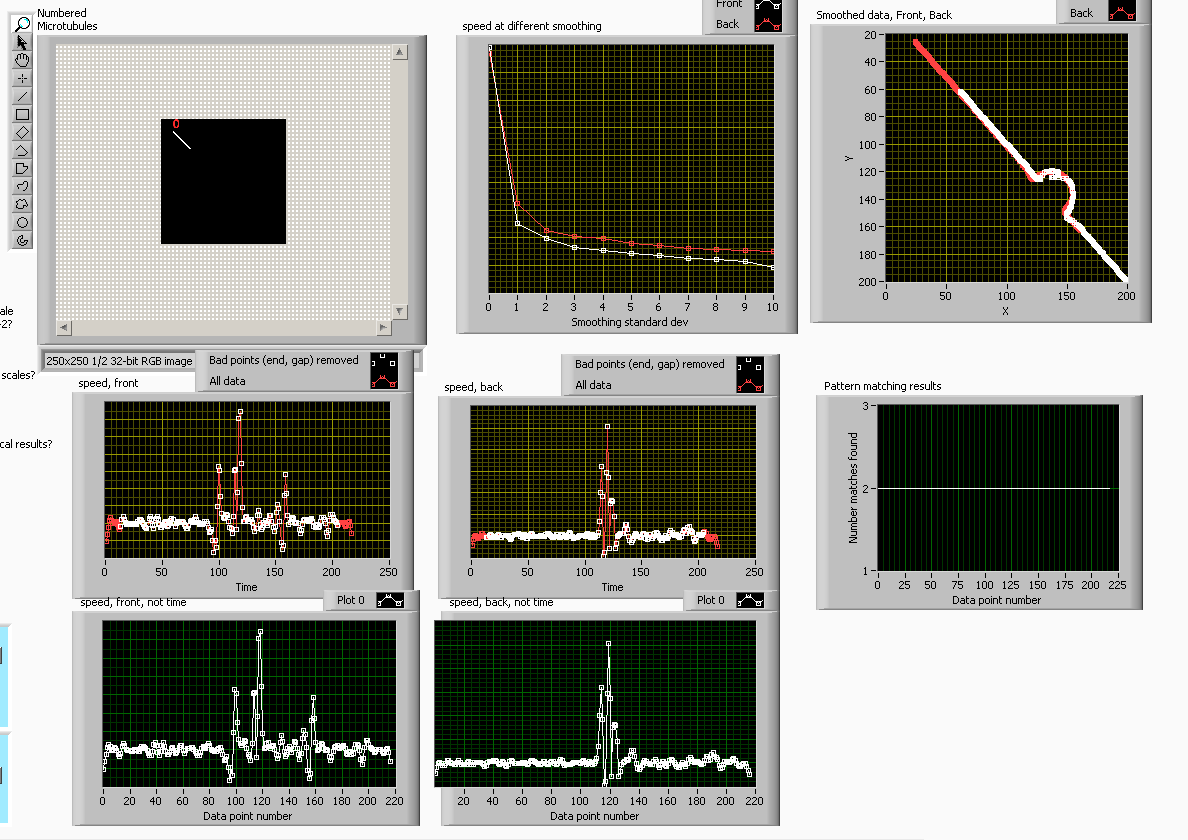
Task: Click Back legend swatch of Smoothed data graph
Action: click(1123, 13)
